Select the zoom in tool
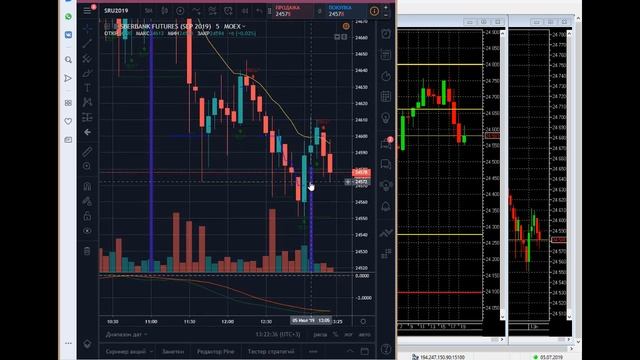The image size is (640, 360). 87,166
